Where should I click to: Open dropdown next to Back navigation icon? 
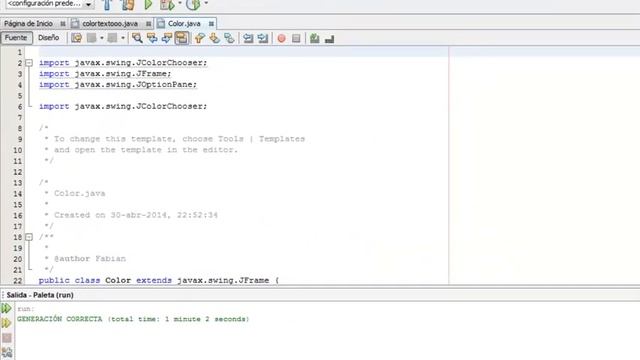pos(102,38)
